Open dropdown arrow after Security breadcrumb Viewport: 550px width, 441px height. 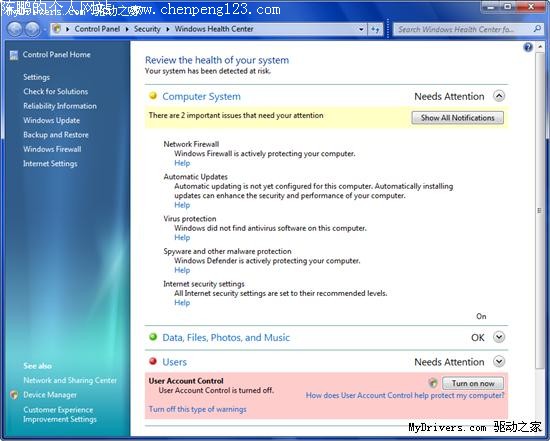coord(168,29)
